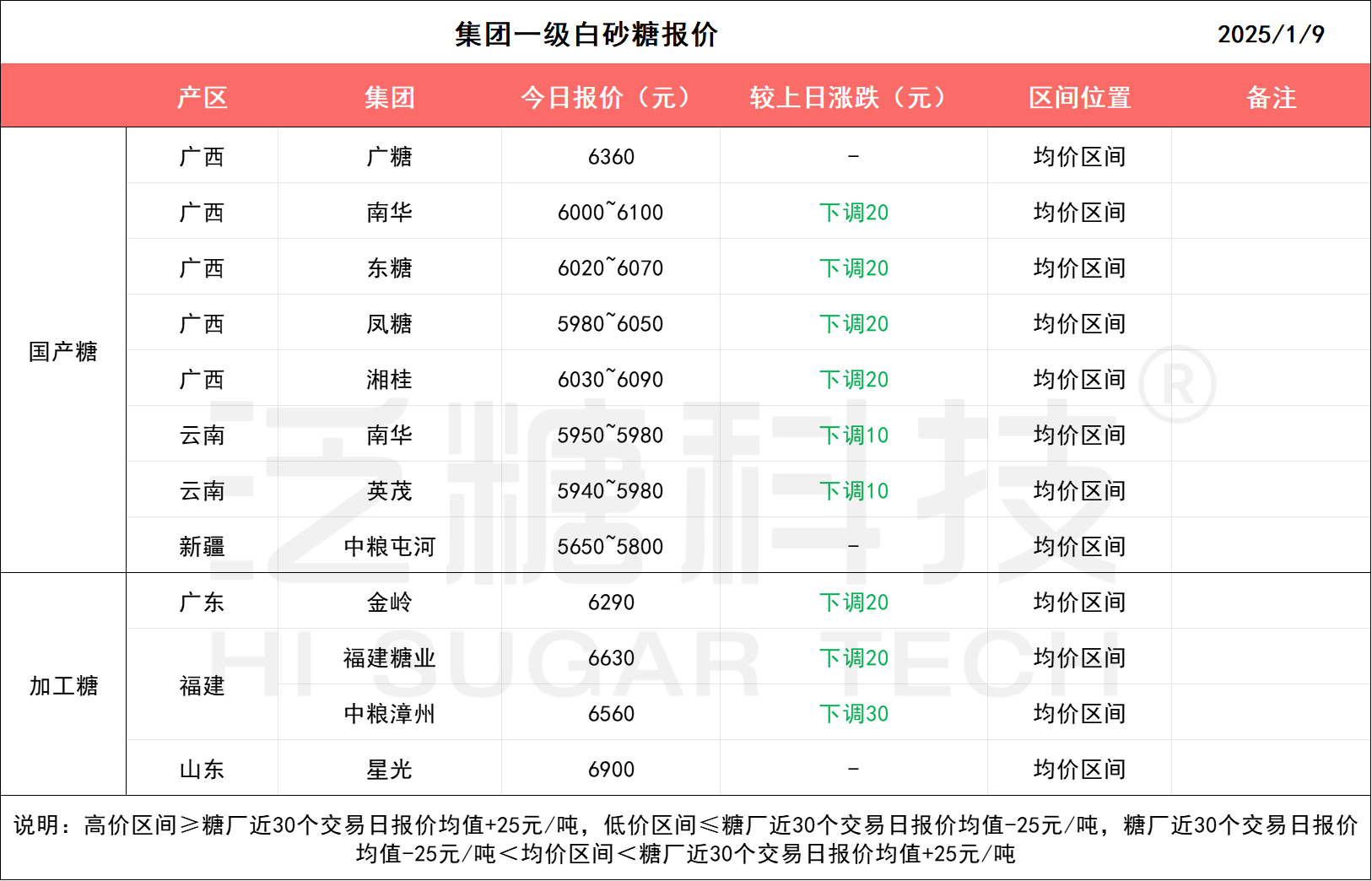
Task: Select price 5940~5980
Action: point(611,490)
